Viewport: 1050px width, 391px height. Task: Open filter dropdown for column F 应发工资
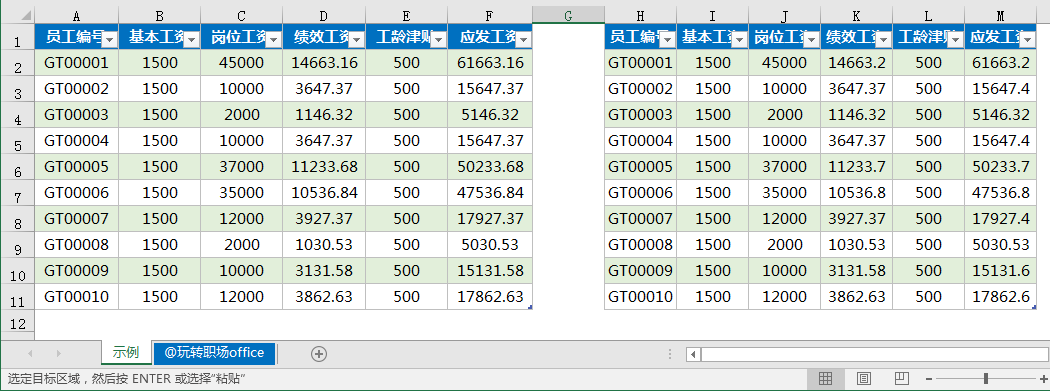(523, 41)
